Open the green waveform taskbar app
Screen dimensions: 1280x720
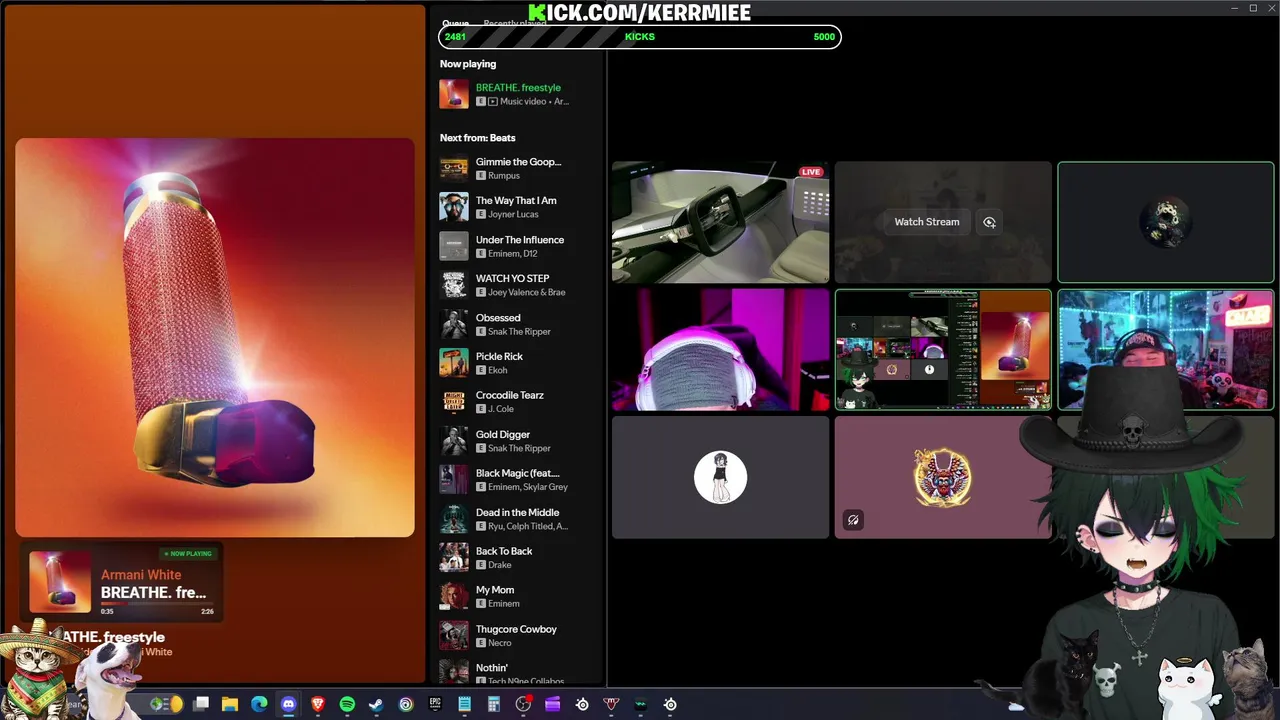click(x=640, y=704)
